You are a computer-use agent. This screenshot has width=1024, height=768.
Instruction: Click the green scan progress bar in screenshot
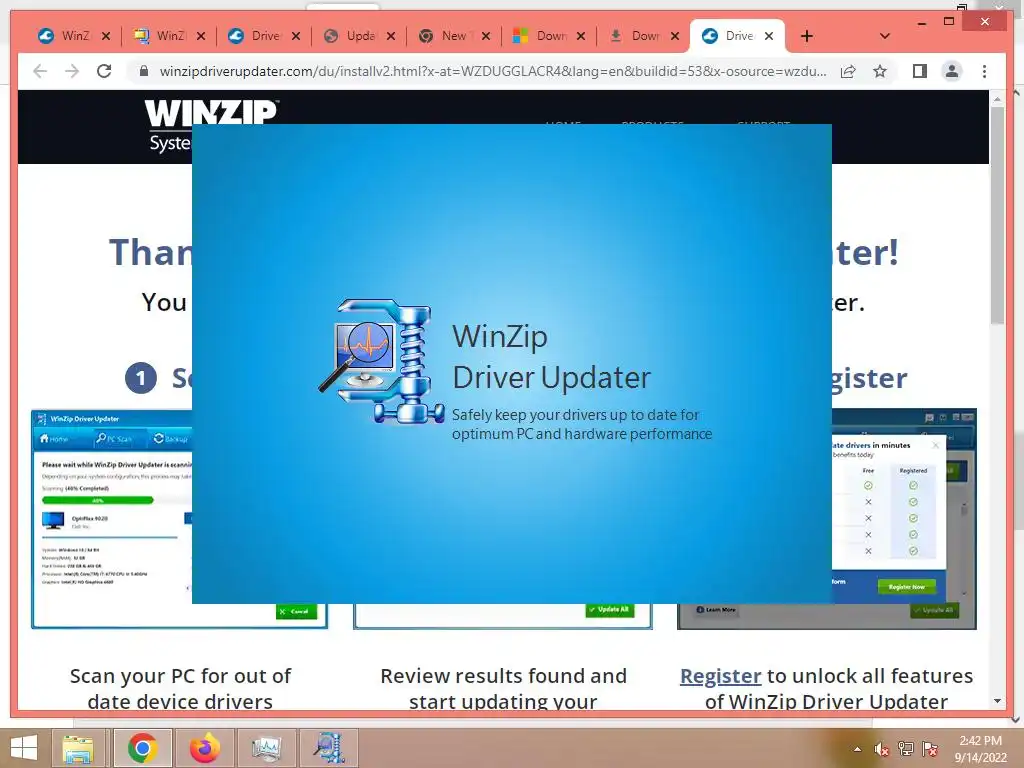coord(98,500)
